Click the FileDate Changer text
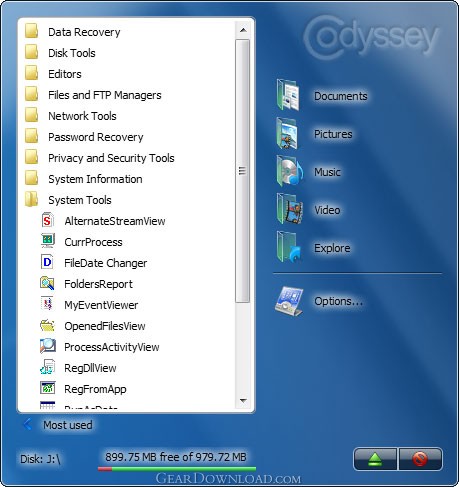 (x=106, y=263)
